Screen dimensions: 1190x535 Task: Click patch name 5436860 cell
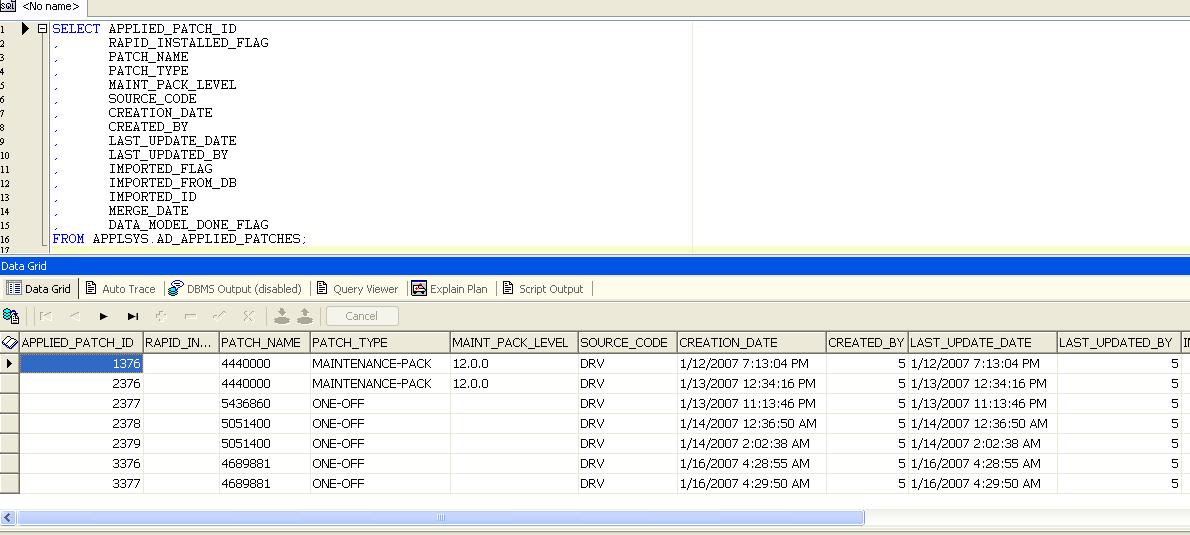pyautogui.click(x=264, y=403)
